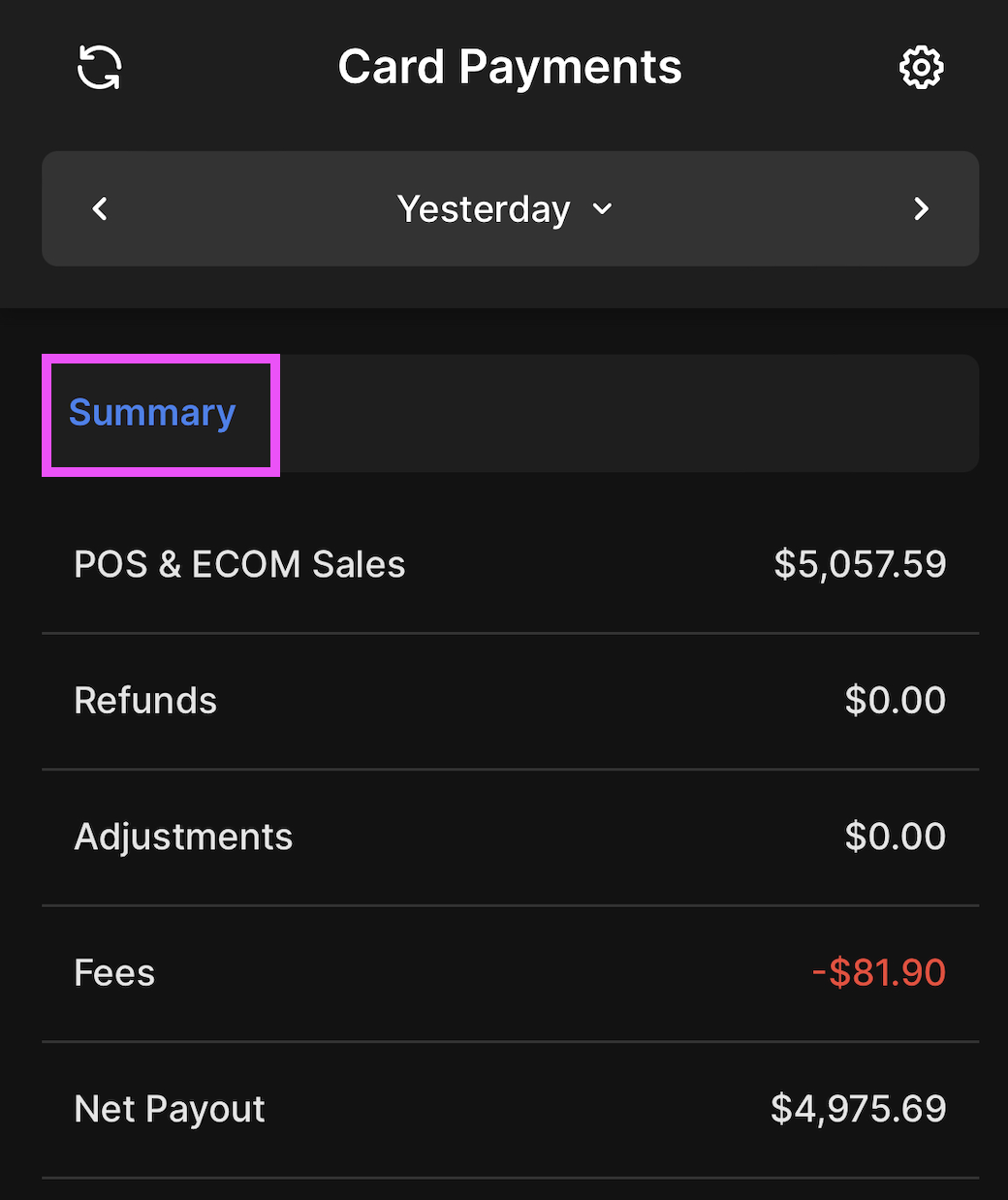Click the Card Payments title
This screenshot has height=1200, width=1008.
click(x=510, y=68)
